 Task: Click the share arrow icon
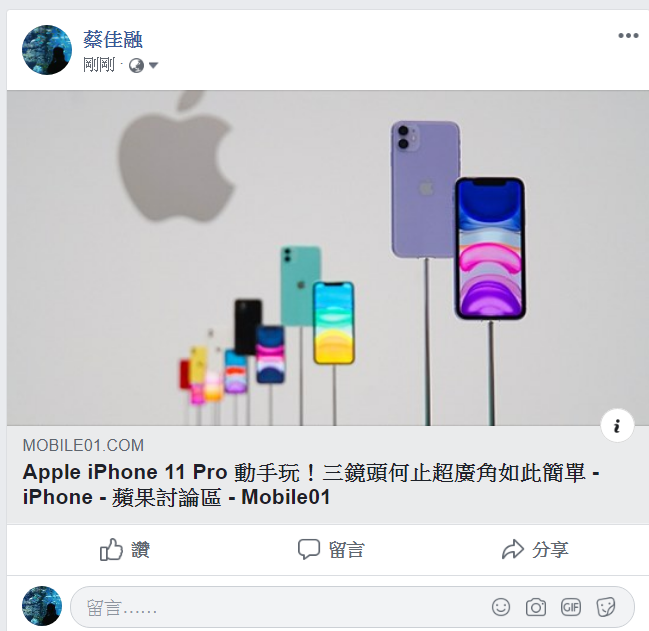click(512, 549)
